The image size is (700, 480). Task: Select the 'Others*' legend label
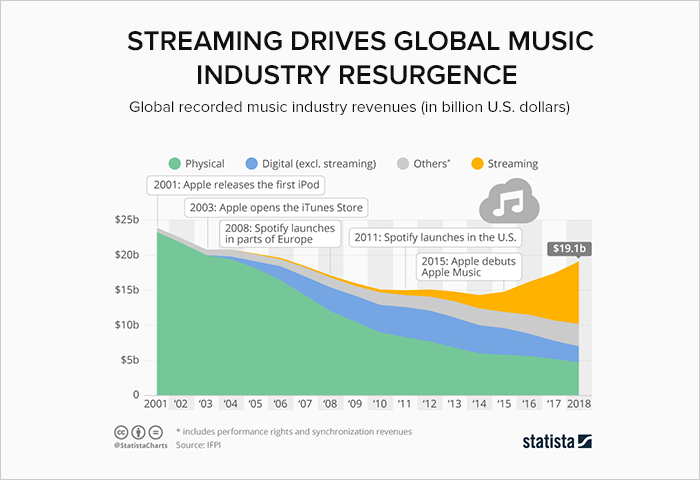tap(432, 164)
